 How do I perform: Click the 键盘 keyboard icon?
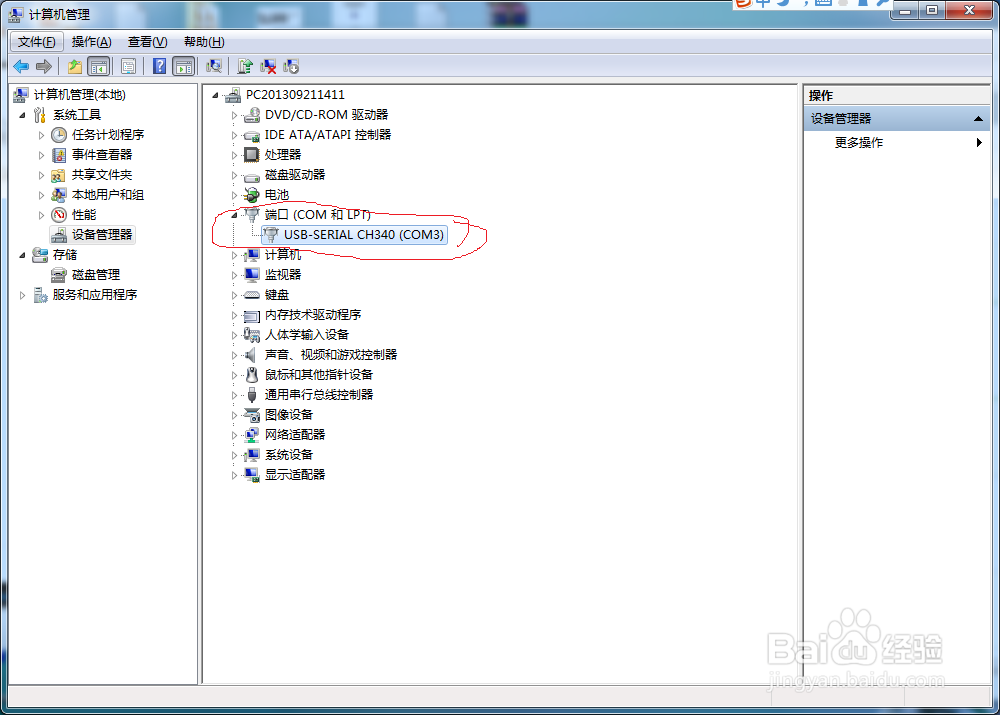[252, 295]
